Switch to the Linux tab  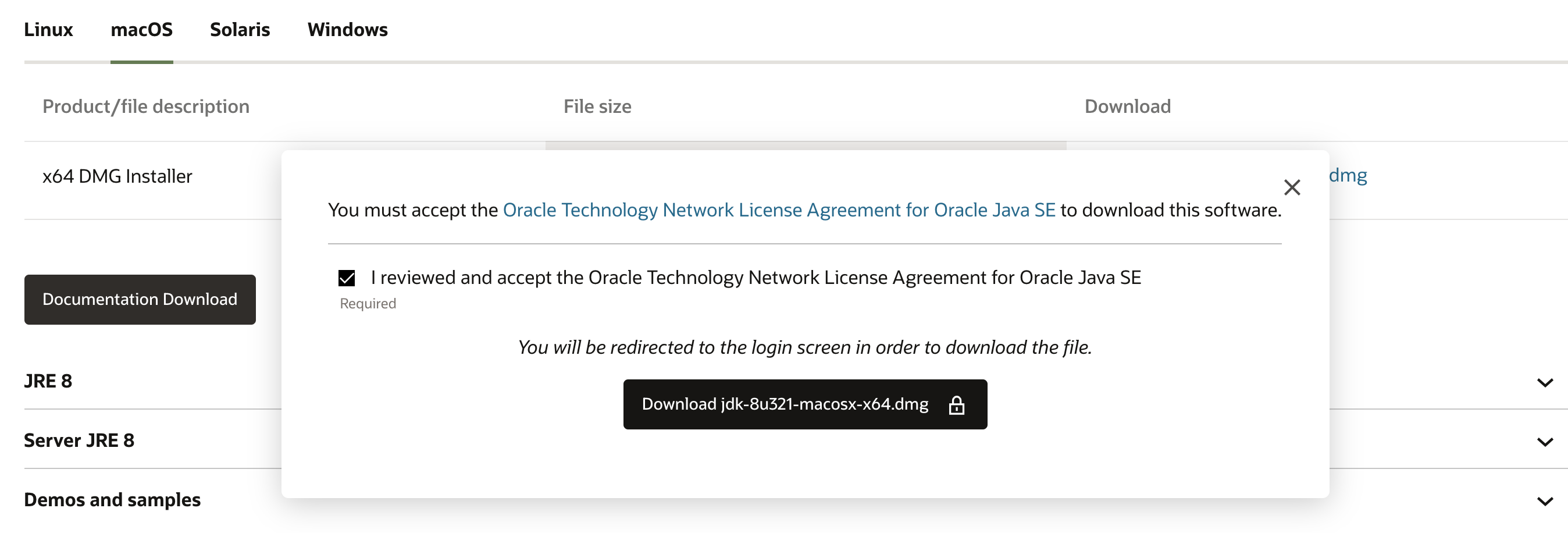click(49, 30)
